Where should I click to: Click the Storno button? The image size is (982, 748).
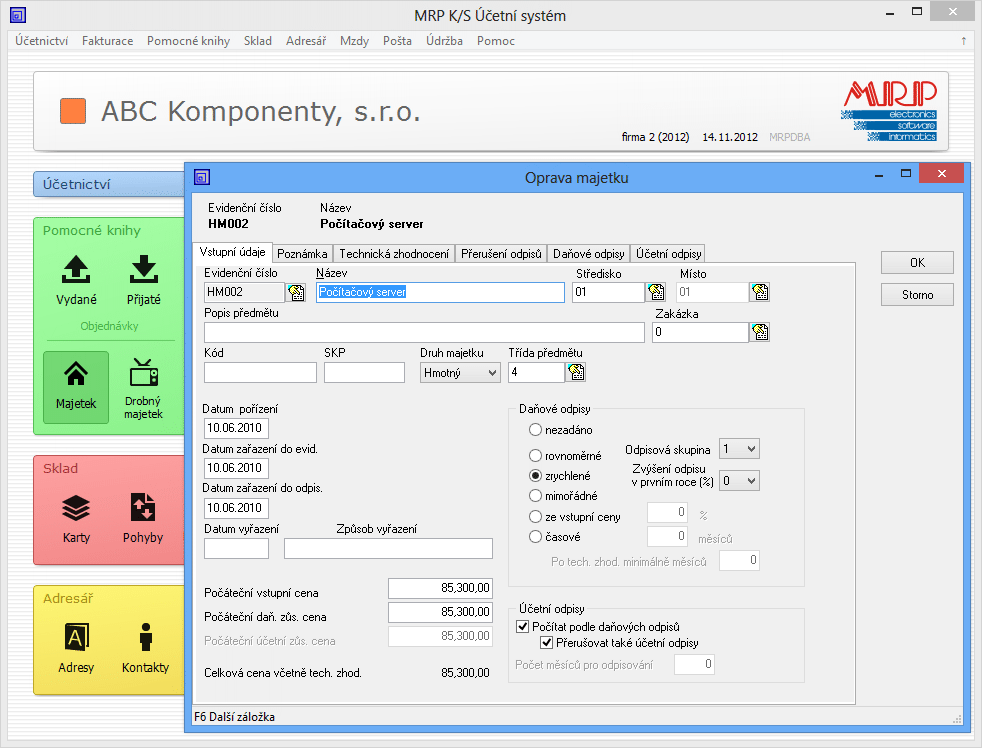click(x=917, y=294)
